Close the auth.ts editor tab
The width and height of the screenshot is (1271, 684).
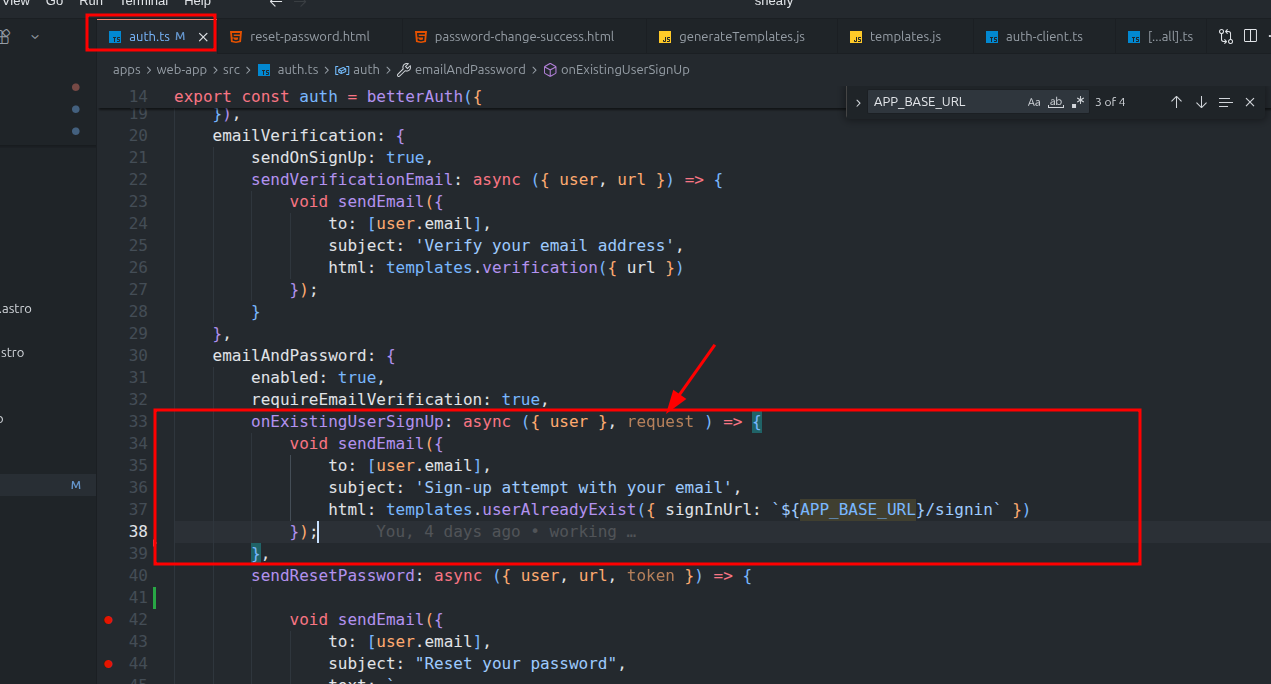tap(203, 36)
